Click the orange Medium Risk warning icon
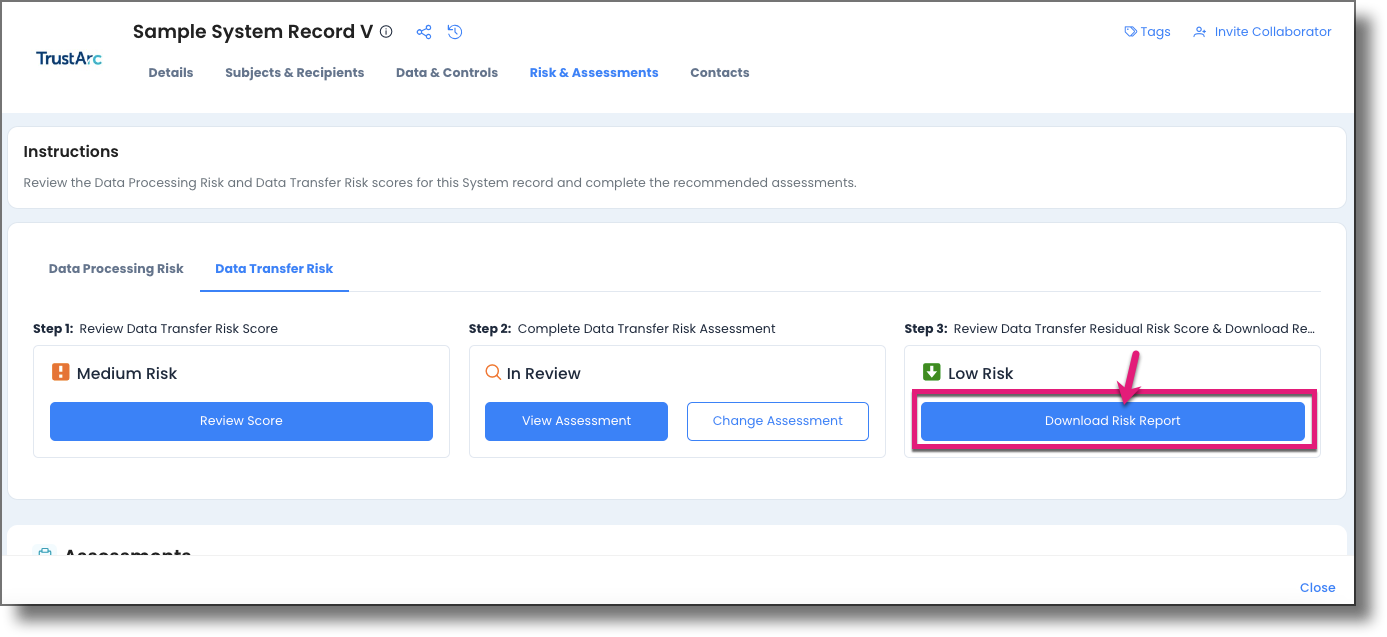 pyautogui.click(x=60, y=372)
